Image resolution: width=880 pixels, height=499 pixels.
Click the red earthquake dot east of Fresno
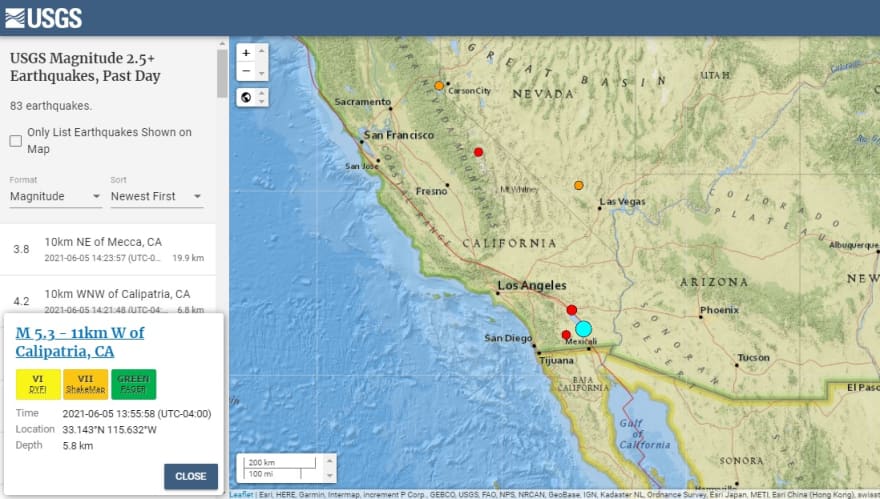point(479,152)
